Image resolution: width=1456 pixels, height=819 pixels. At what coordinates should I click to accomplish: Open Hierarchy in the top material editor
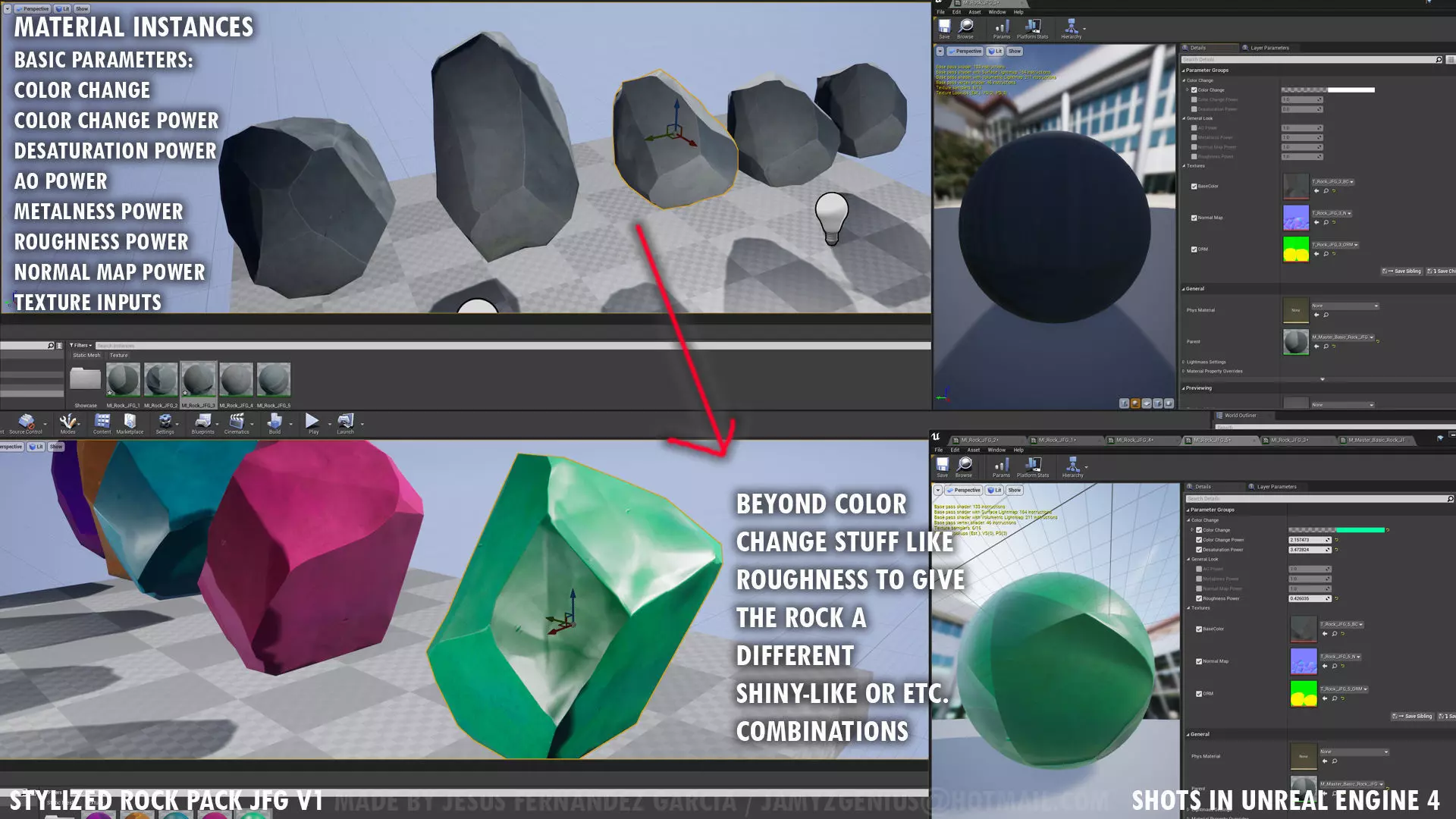1072,29
